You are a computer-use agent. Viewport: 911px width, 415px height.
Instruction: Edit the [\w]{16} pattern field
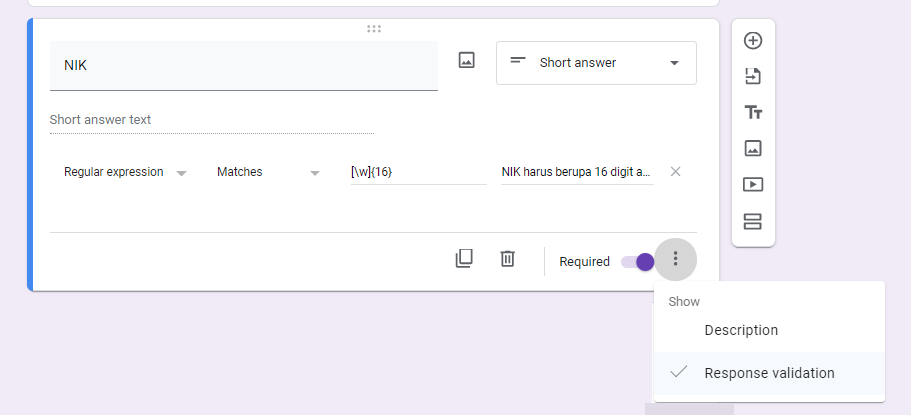pyautogui.click(x=419, y=172)
